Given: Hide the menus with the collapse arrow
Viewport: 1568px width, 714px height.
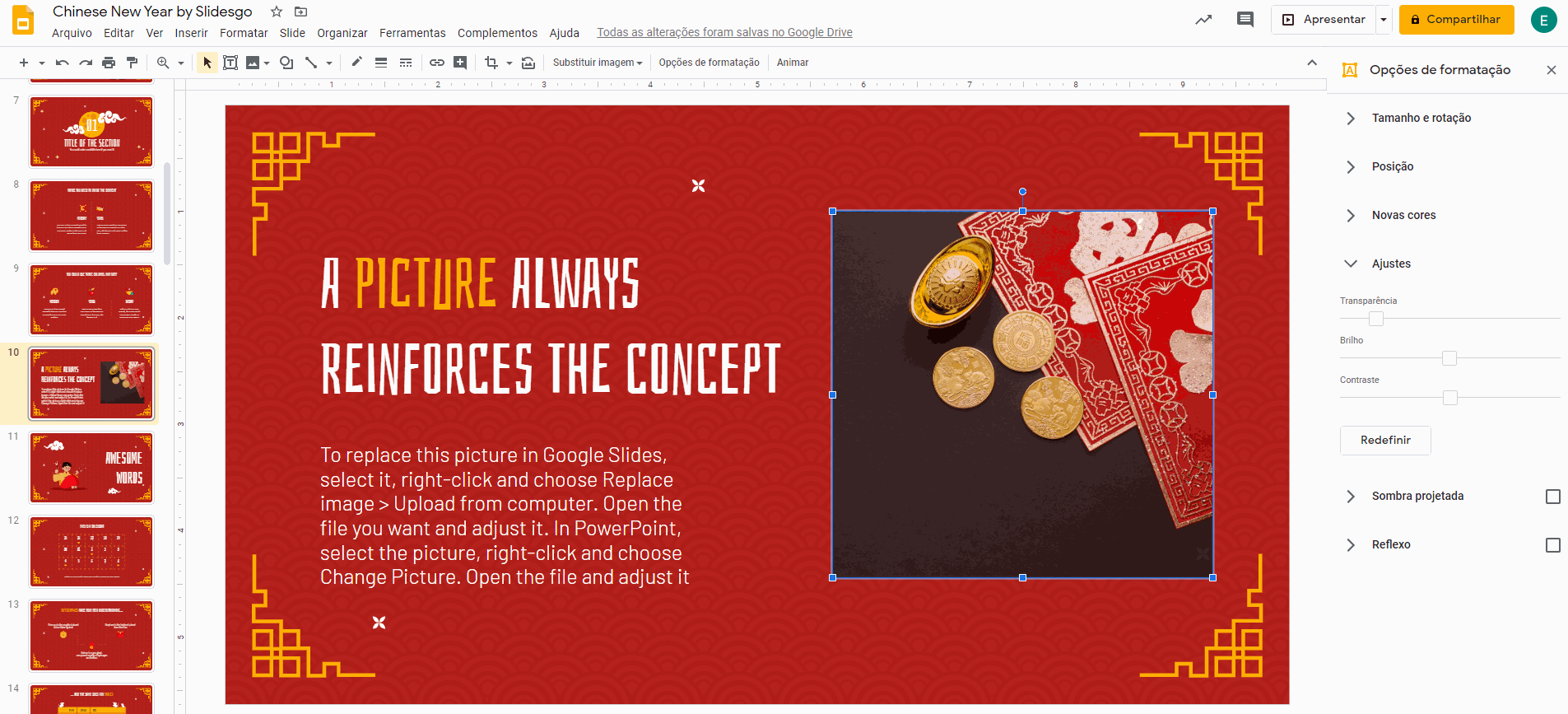Looking at the screenshot, I should (x=1312, y=63).
